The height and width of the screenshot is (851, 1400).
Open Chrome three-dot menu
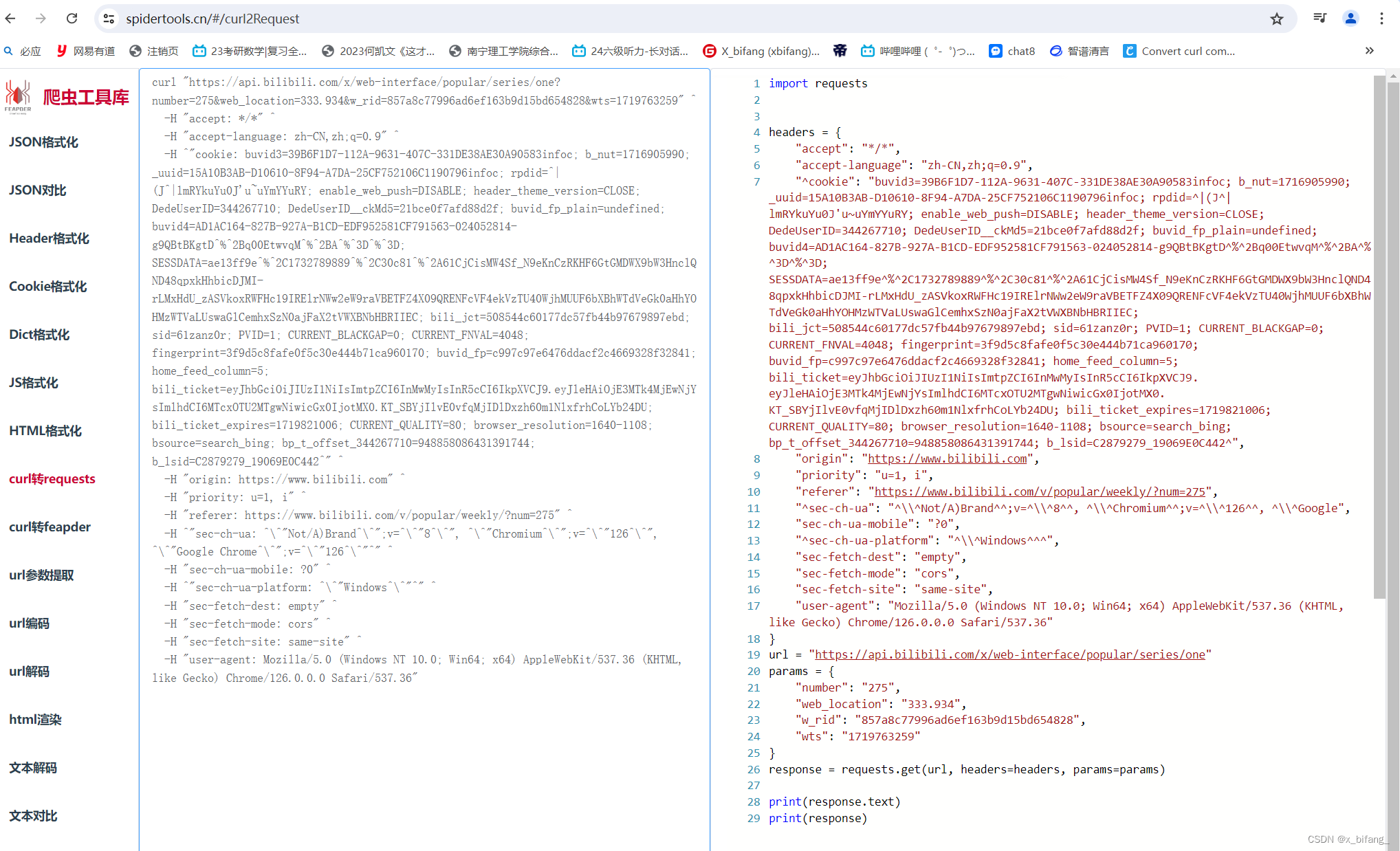[x=1381, y=19]
